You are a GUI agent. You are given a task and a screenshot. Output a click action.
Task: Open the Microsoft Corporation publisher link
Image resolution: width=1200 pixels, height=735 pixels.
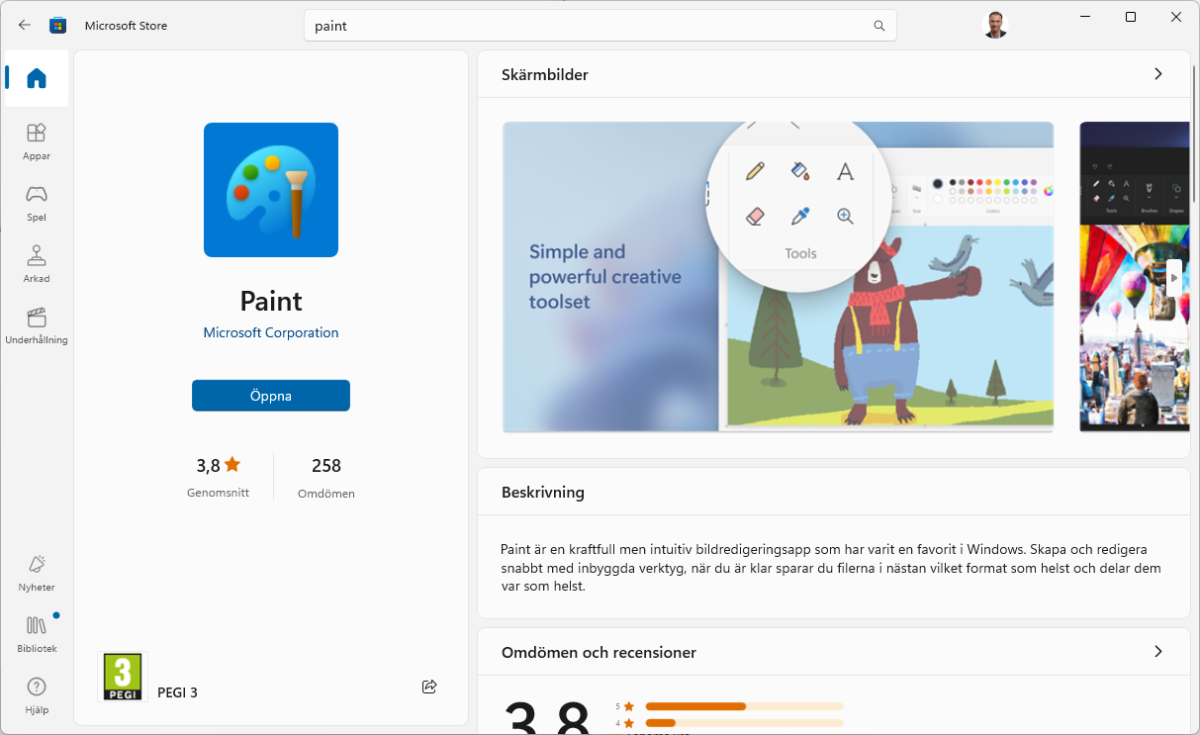click(x=271, y=333)
